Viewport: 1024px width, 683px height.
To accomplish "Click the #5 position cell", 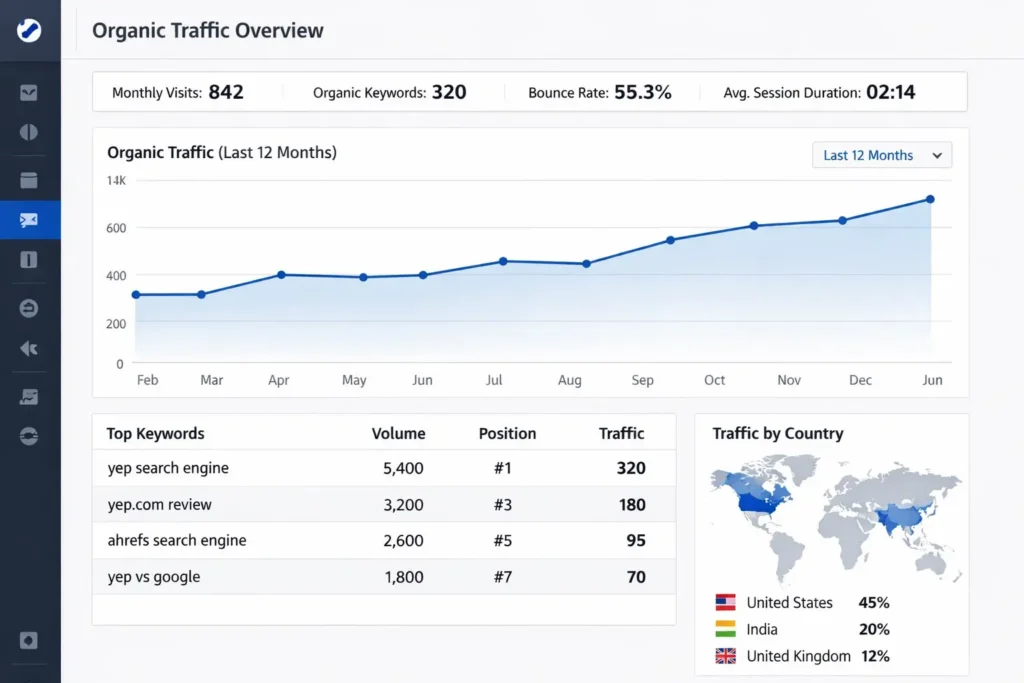I will coord(503,541).
